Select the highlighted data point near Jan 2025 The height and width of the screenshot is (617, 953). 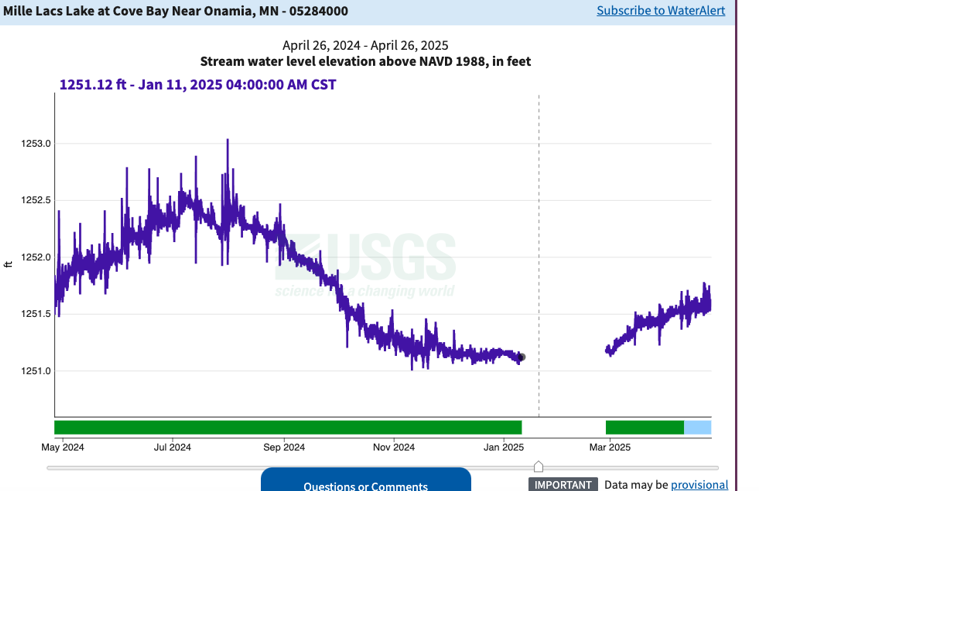(x=520, y=357)
